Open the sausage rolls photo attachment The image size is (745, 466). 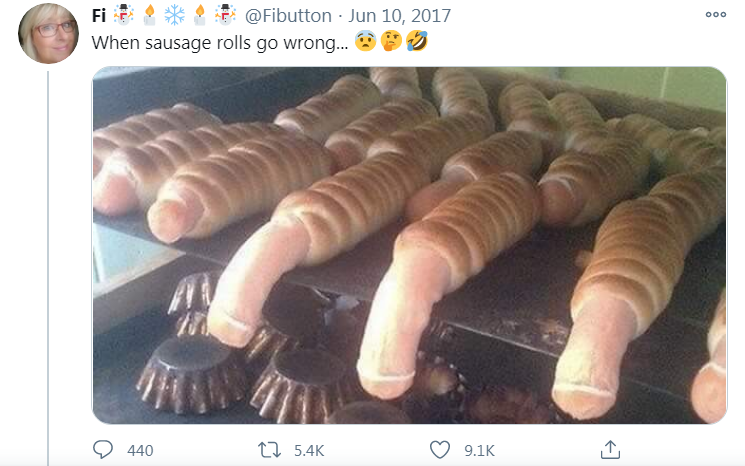409,245
